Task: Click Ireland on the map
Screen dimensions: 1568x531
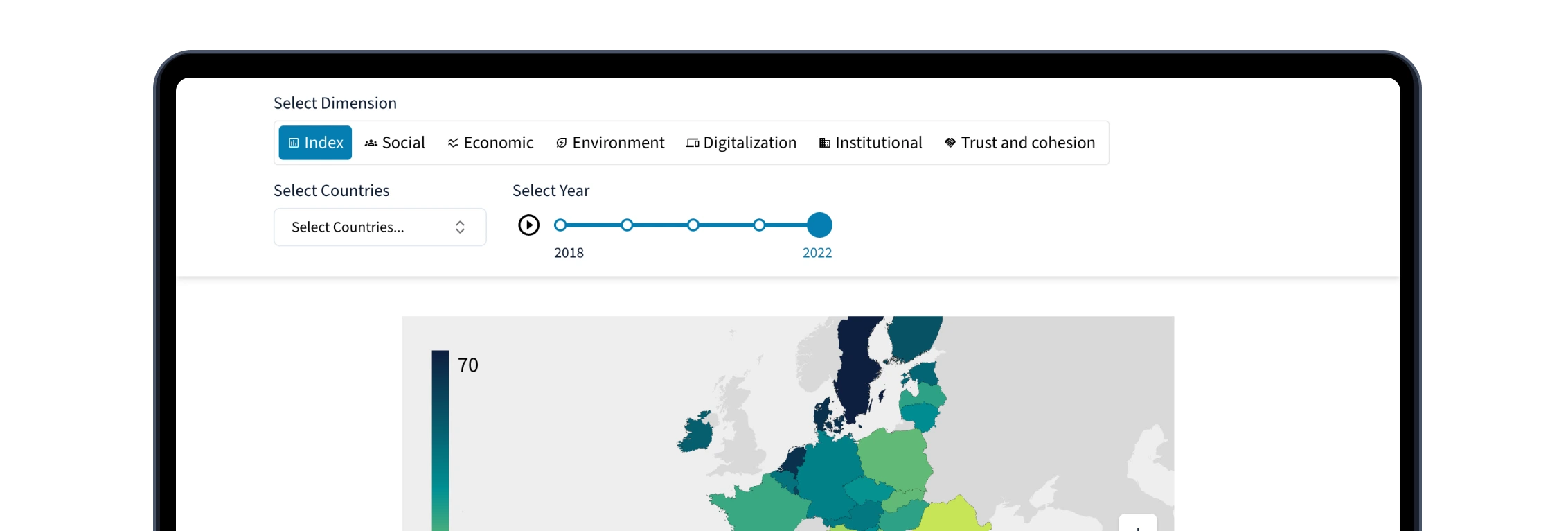Action: (696, 433)
